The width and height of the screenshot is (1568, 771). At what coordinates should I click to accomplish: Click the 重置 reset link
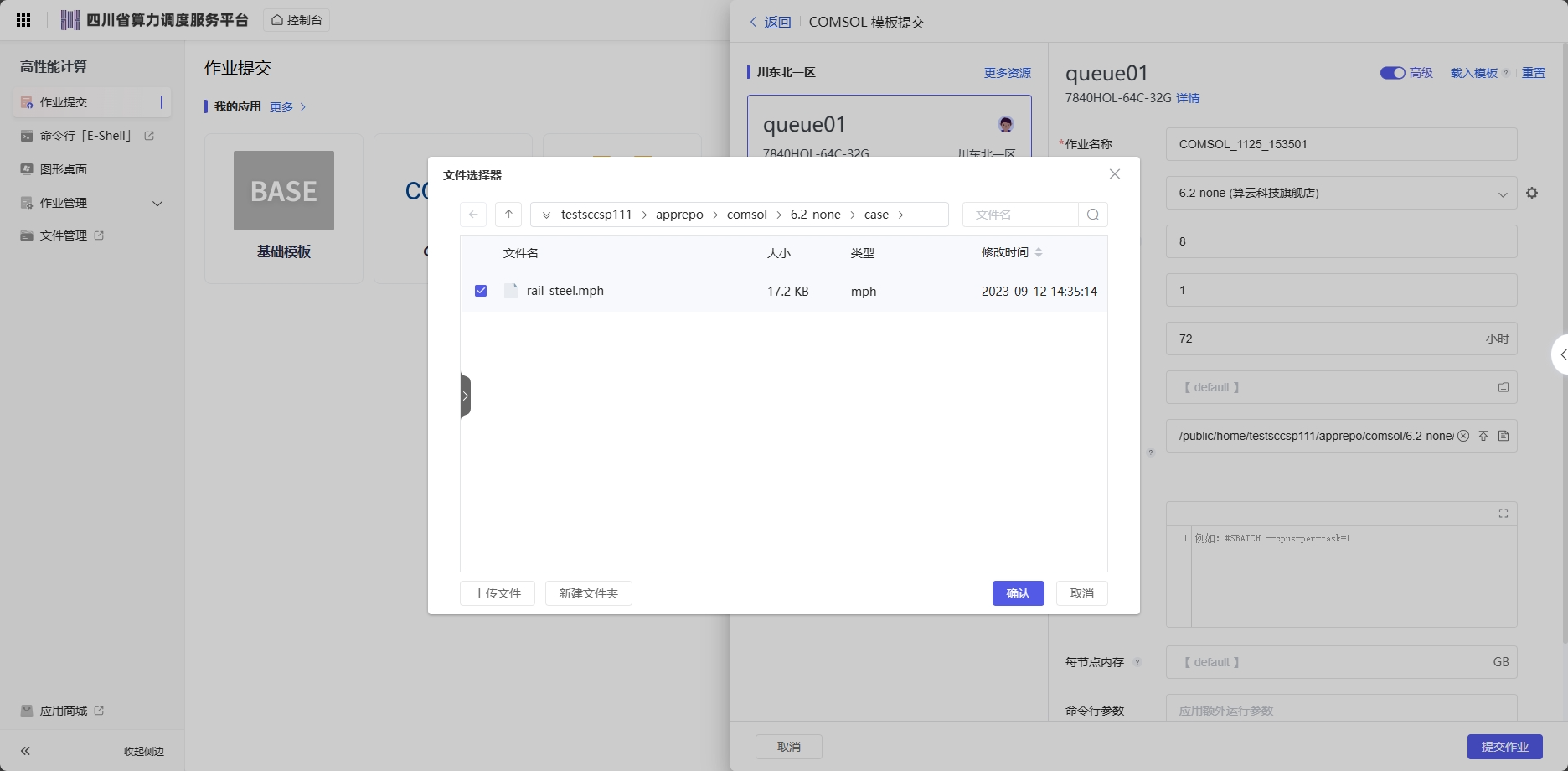tap(1534, 73)
